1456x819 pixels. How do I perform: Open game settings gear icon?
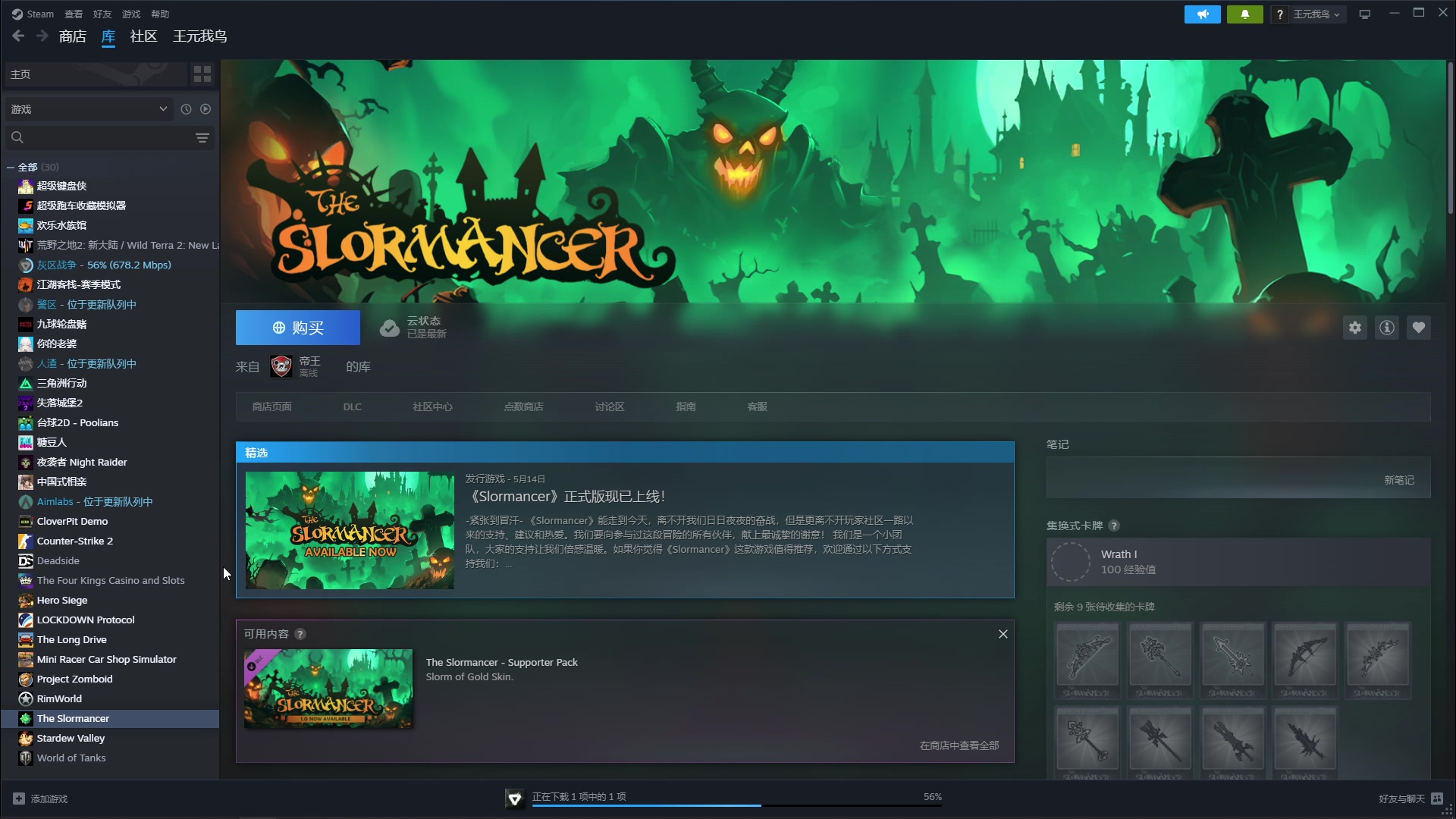point(1355,328)
